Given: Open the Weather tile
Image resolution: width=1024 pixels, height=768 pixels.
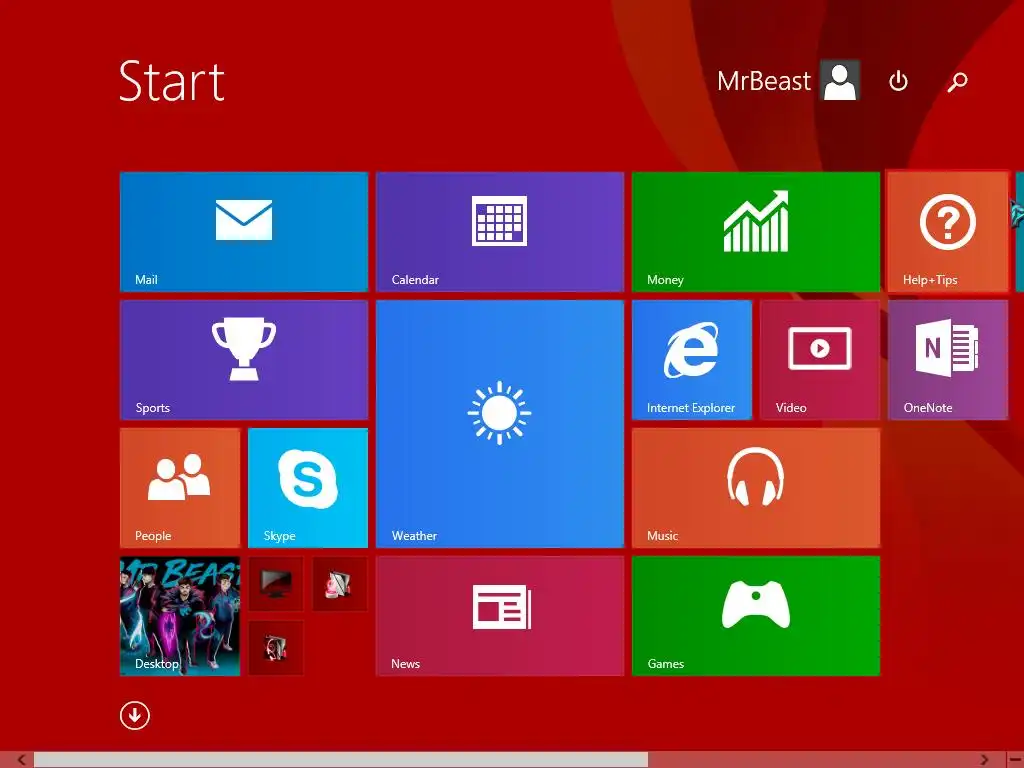Looking at the screenshot, I should [x=500, y=424].
